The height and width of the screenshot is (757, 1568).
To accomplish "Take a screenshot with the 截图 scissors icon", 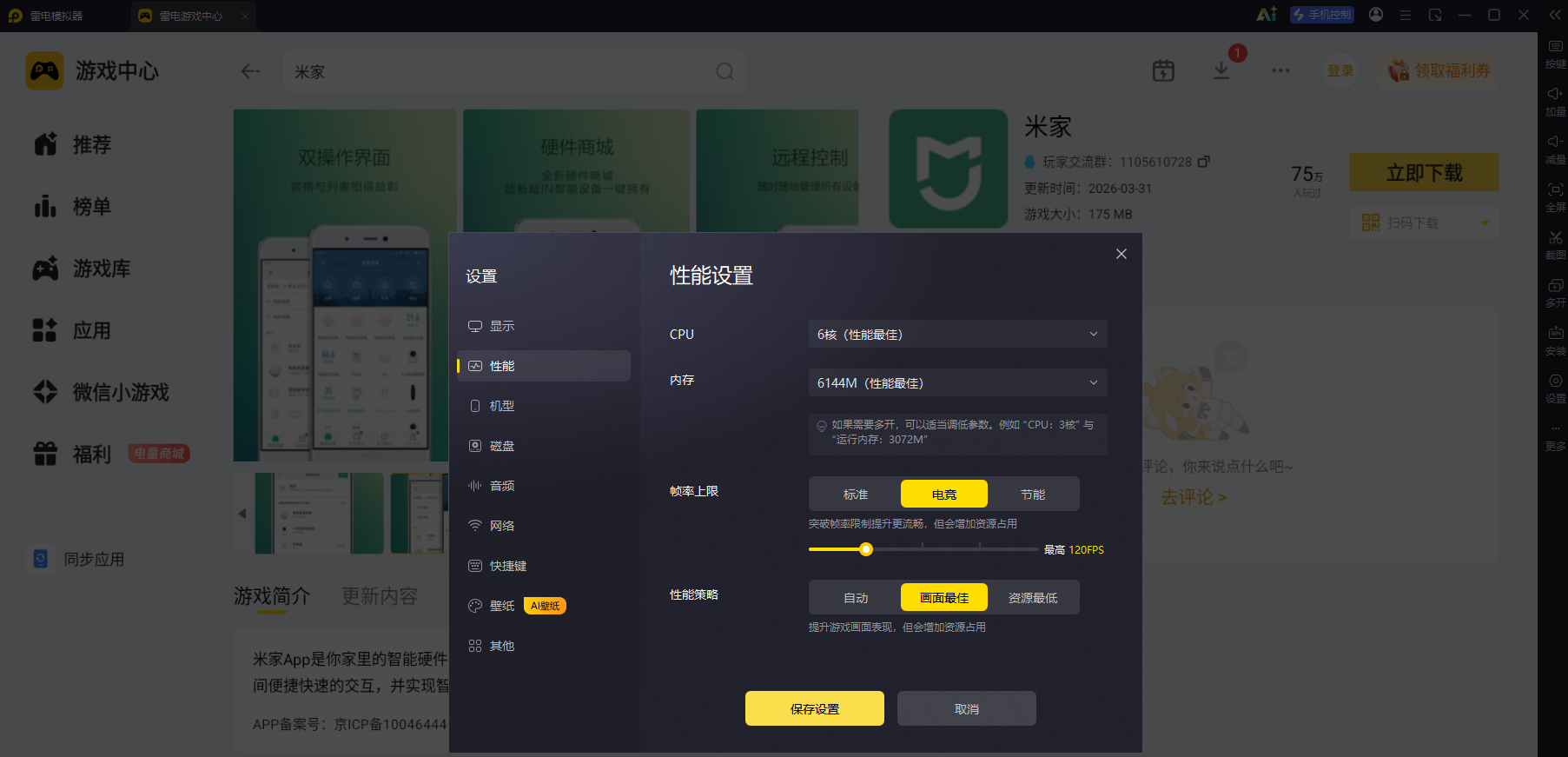I will tap(1555, 237).
